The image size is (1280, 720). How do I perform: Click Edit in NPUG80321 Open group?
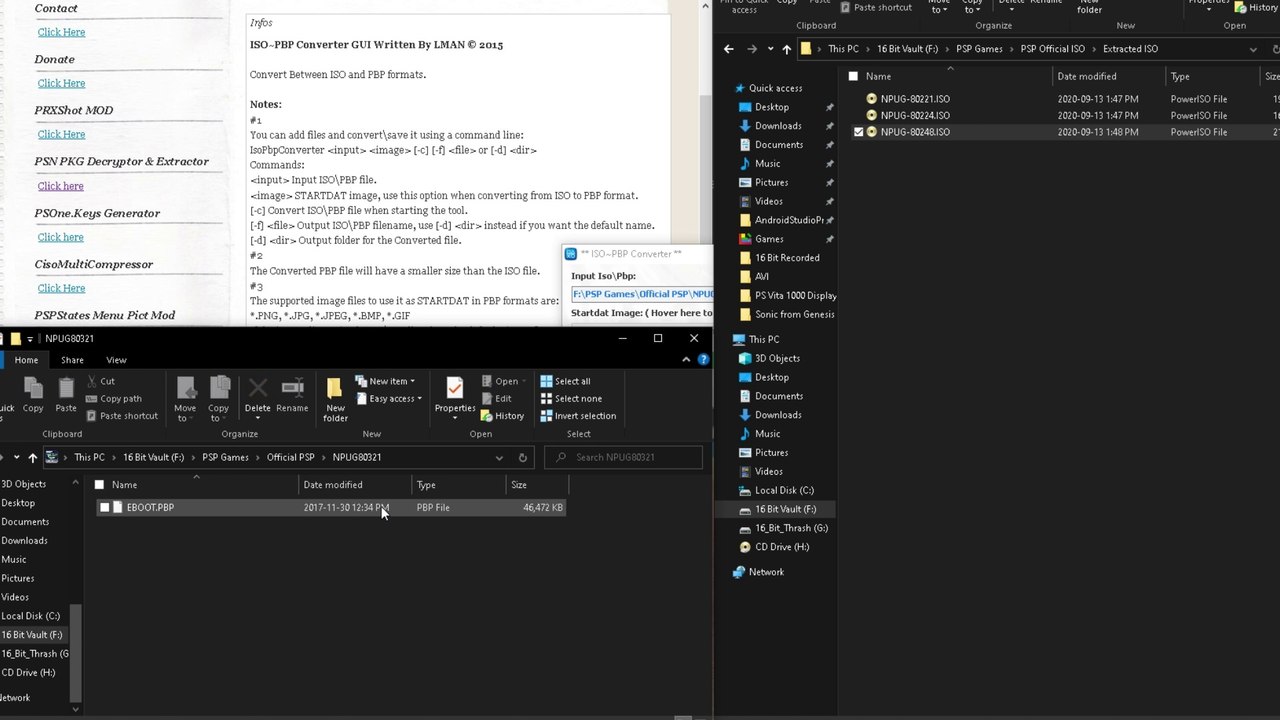pyautogui.click(x=496, y=398)
